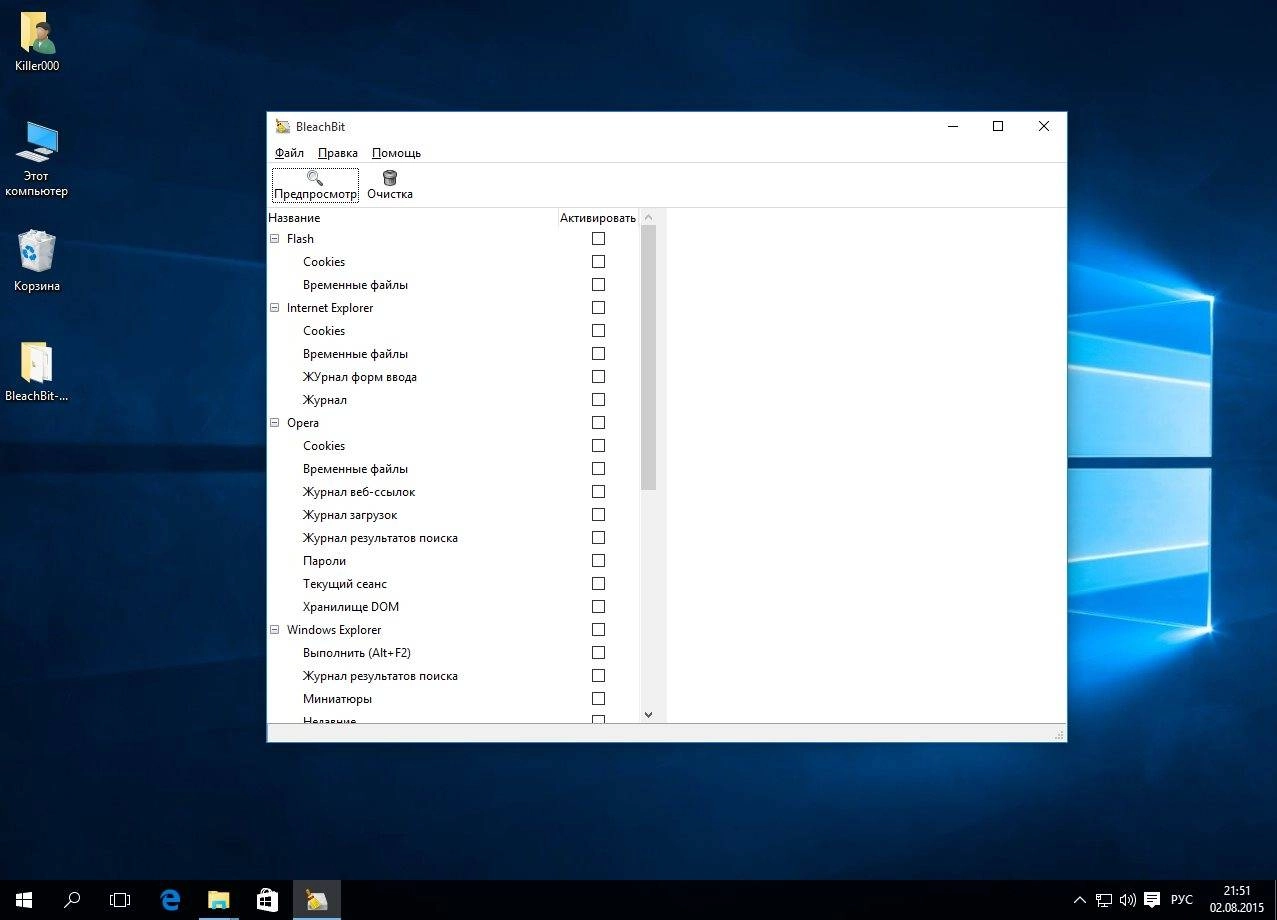Open File Explorer from the taskbar
The width and height of the screenshot is (1277, 920).
(218, 900)
